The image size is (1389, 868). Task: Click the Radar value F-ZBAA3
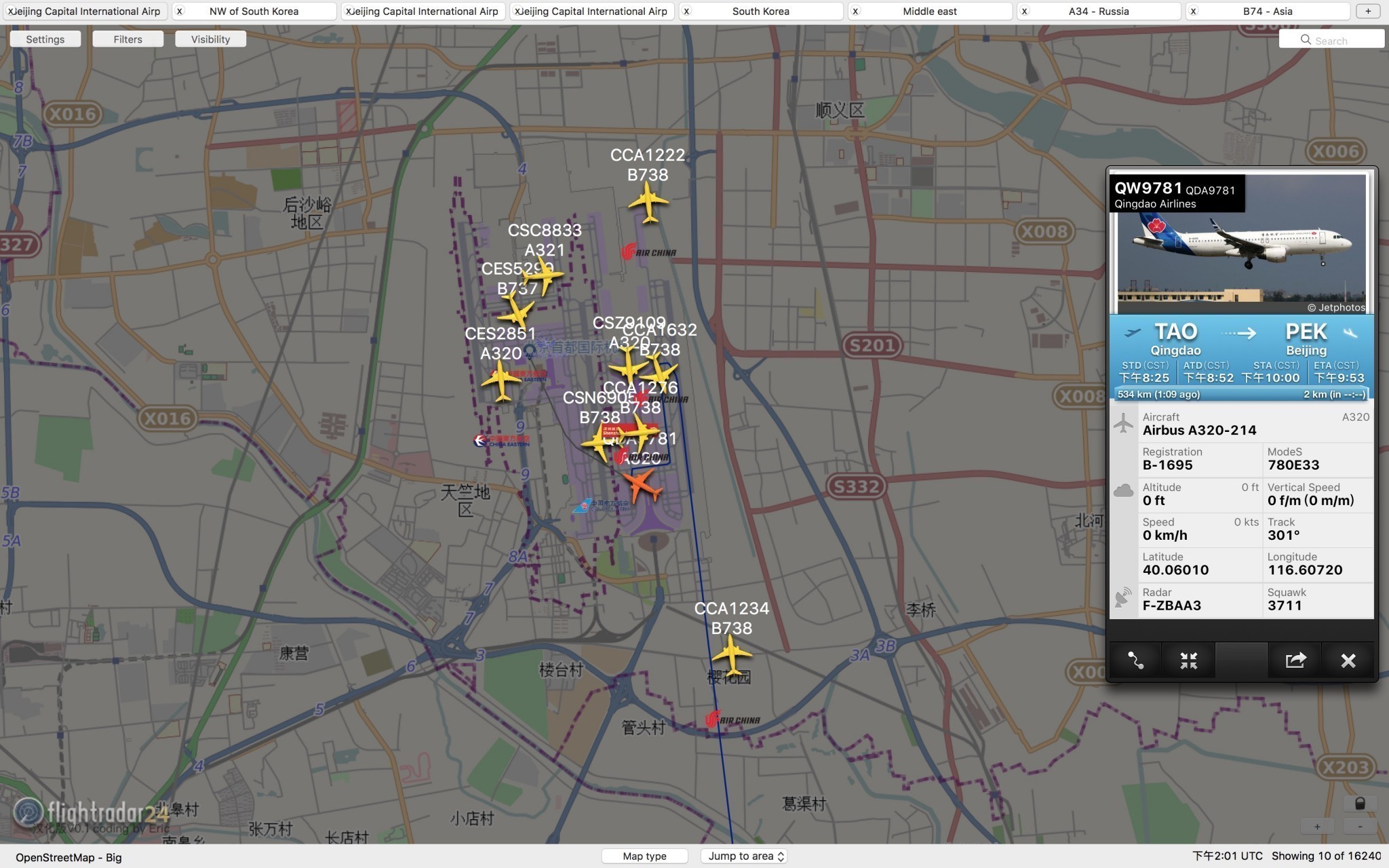(x=1172, y=606)
